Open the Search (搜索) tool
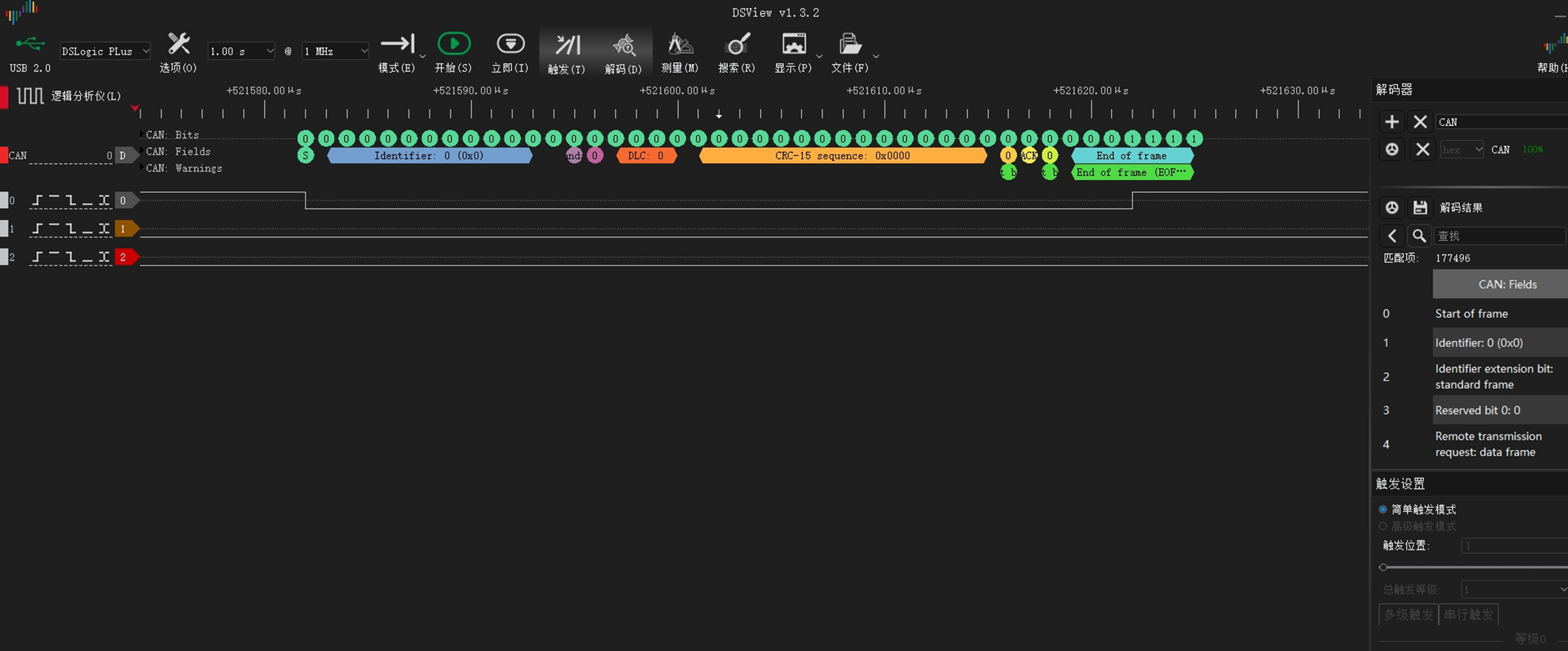 (737, 44)
